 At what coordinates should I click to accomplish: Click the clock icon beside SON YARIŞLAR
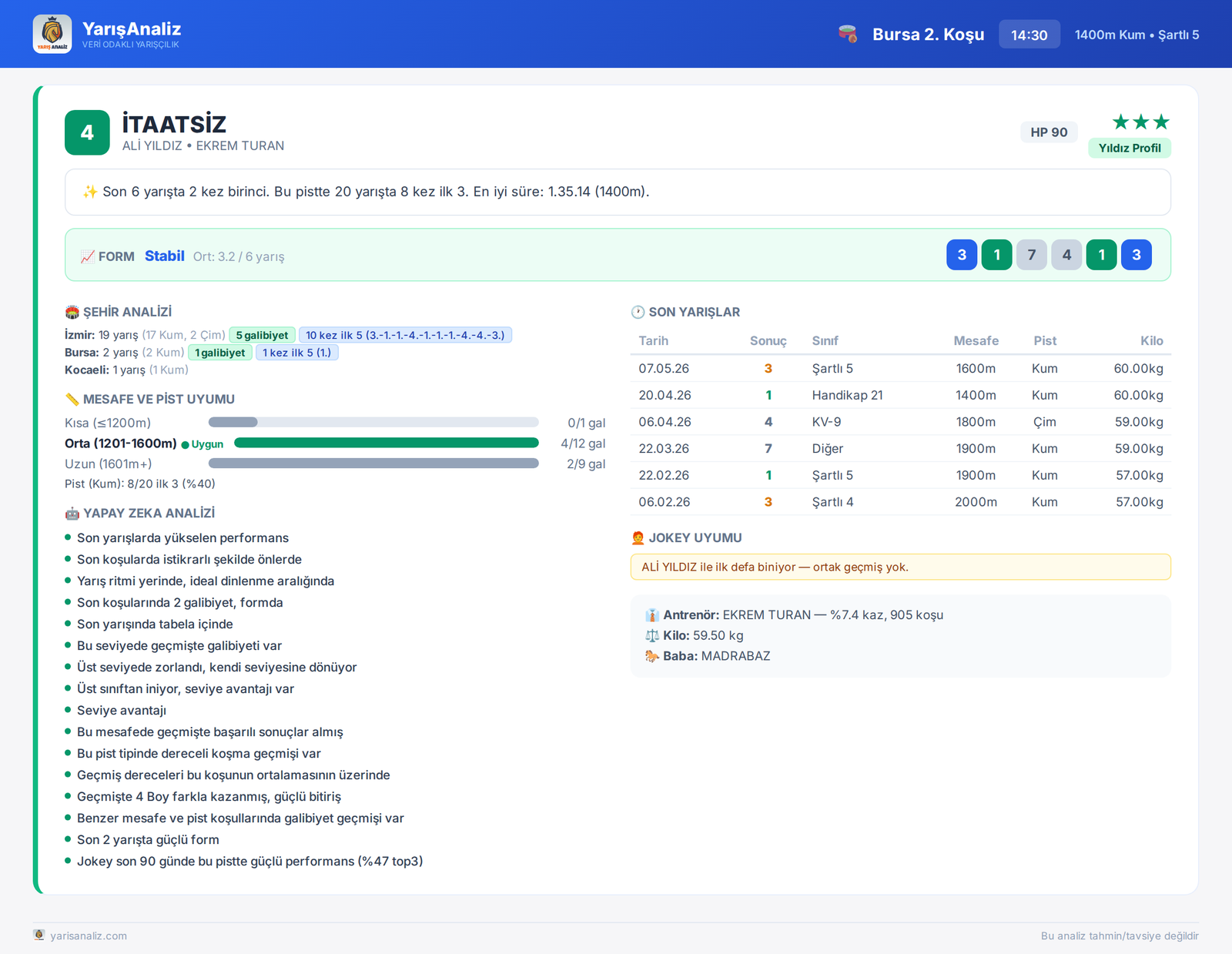click(638, 312)
